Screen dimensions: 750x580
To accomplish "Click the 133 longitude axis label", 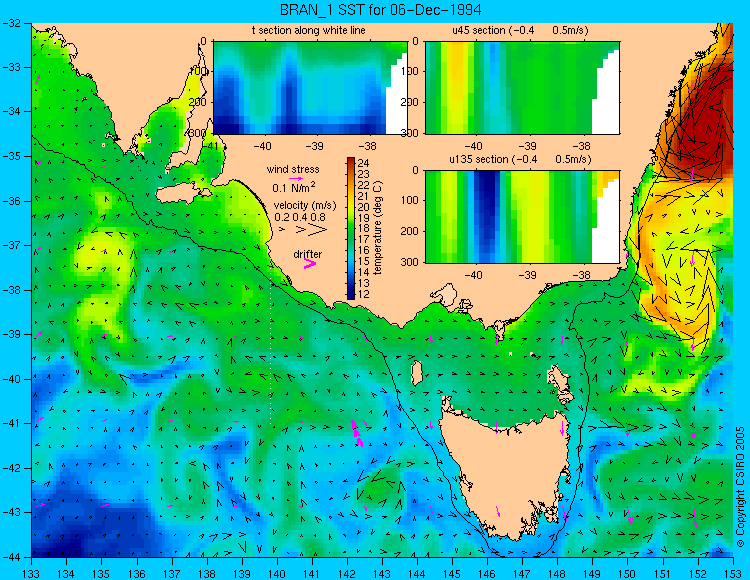I will (x=32, y=574).
